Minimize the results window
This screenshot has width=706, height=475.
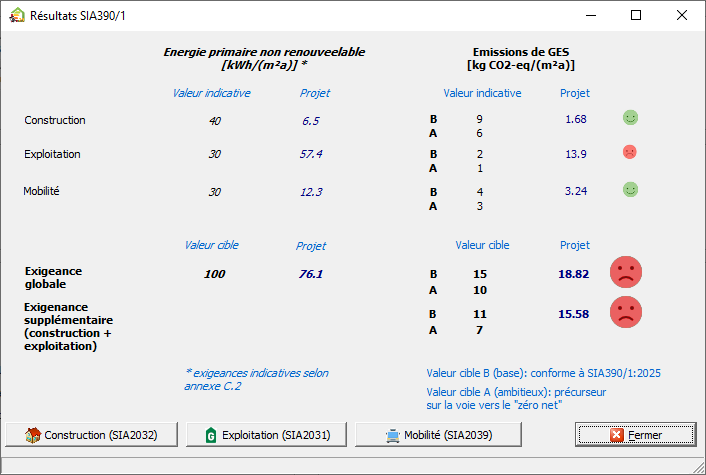pos(590,15)
